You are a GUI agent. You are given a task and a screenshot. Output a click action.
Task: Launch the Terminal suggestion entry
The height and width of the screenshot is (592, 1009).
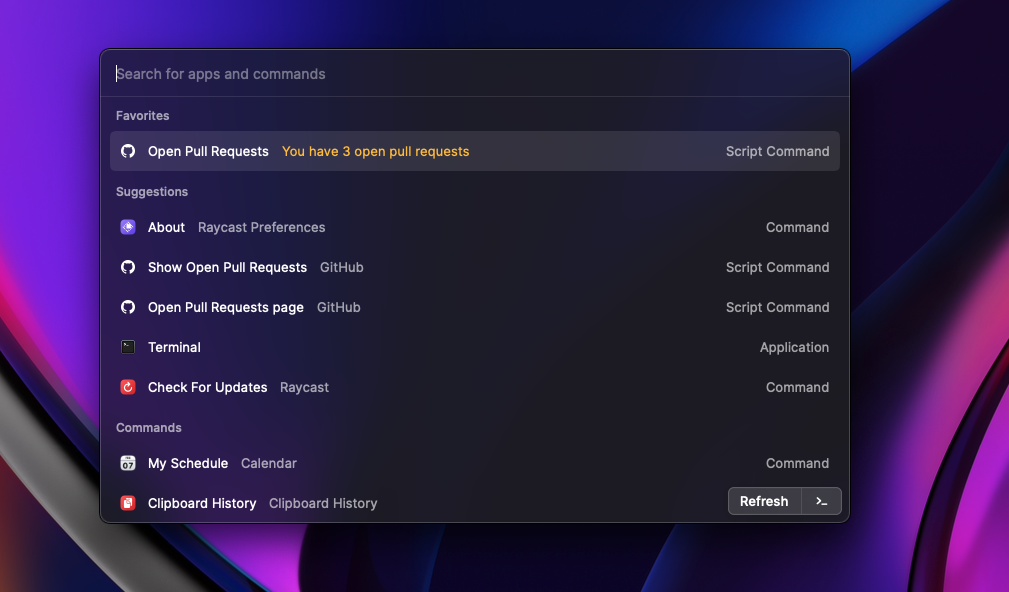[x=174, y=347]
